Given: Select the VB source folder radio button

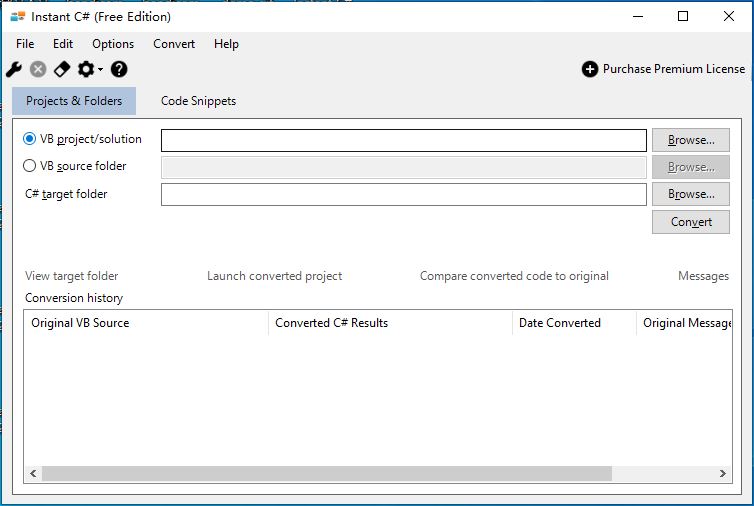Looking at the screenshot, I should [x=30, y=166].
